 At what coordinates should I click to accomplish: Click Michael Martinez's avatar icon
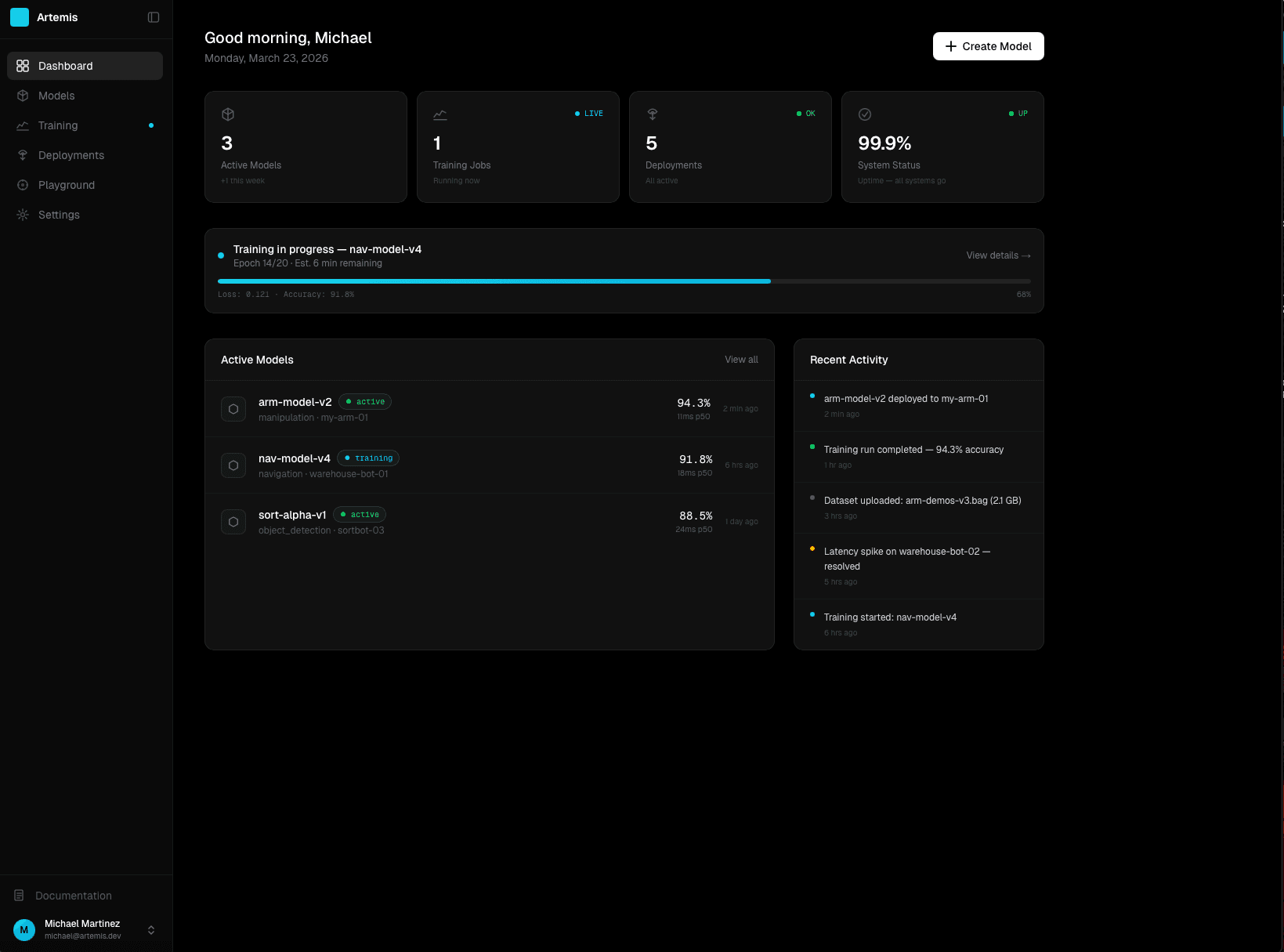(24, 929)
